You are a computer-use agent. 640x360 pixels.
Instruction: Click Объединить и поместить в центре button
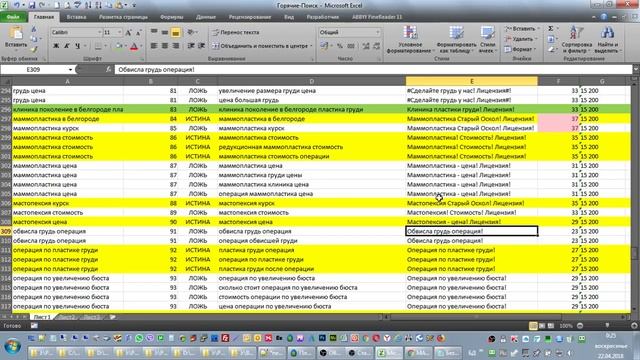coord(261,46)
